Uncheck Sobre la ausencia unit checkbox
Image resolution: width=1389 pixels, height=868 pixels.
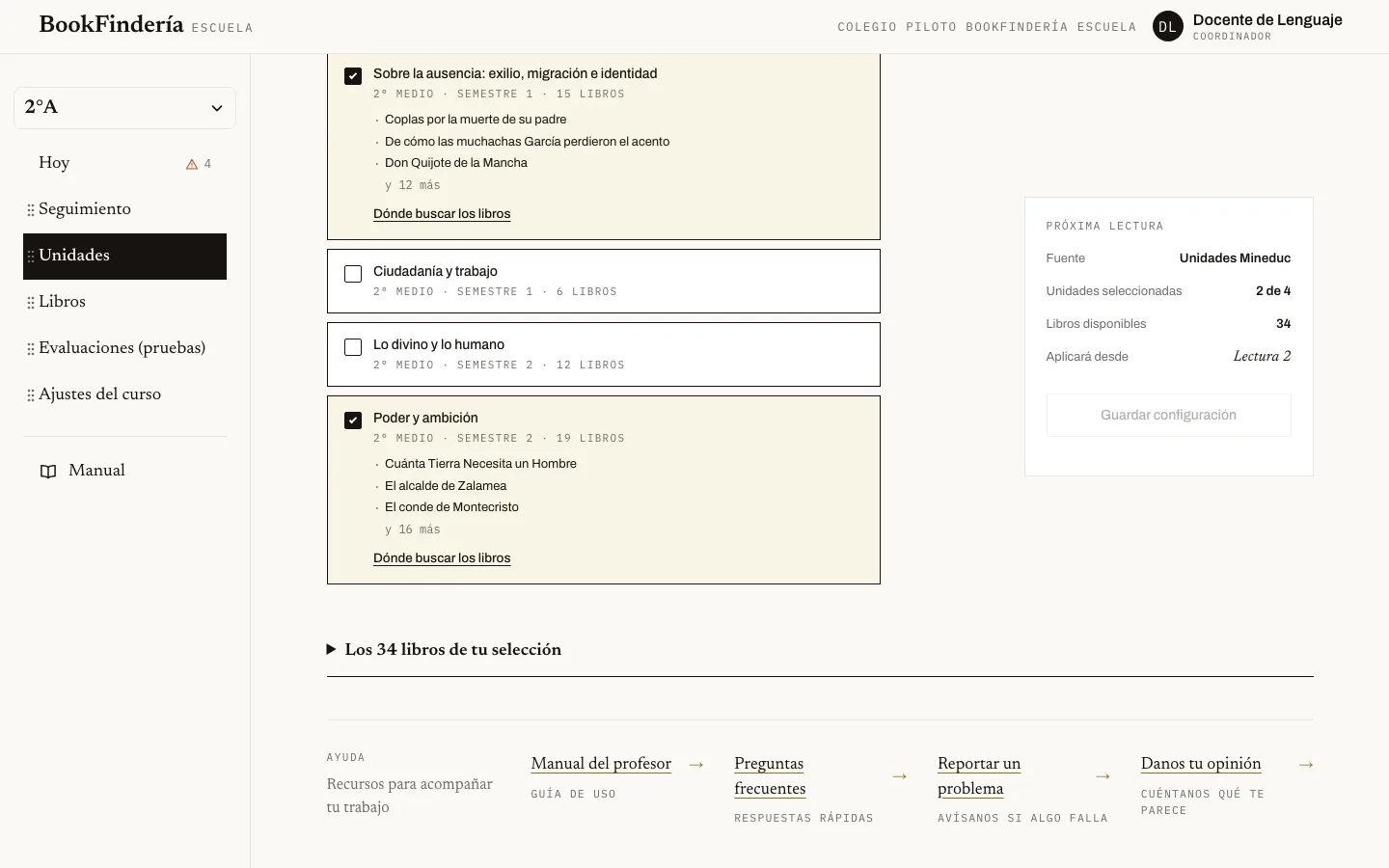click(353, 76)
